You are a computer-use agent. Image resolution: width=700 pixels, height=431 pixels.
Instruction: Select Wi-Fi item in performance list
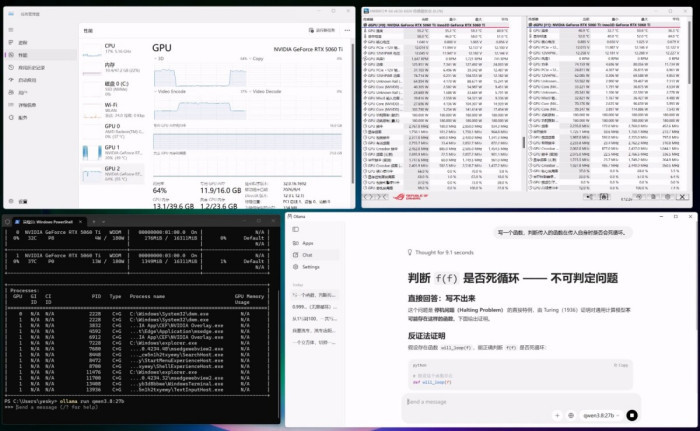113,110
